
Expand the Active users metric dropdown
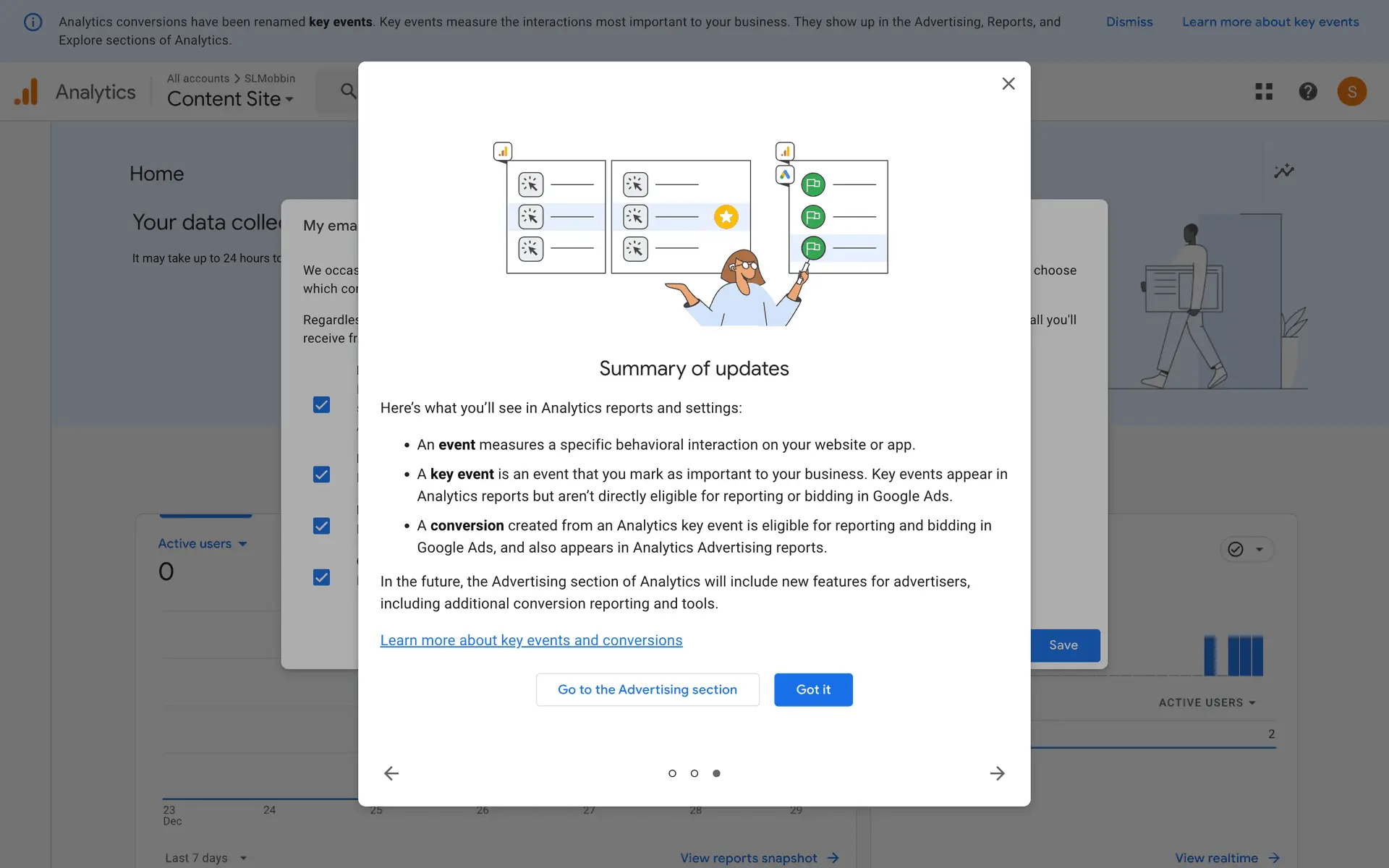(203, 543)
